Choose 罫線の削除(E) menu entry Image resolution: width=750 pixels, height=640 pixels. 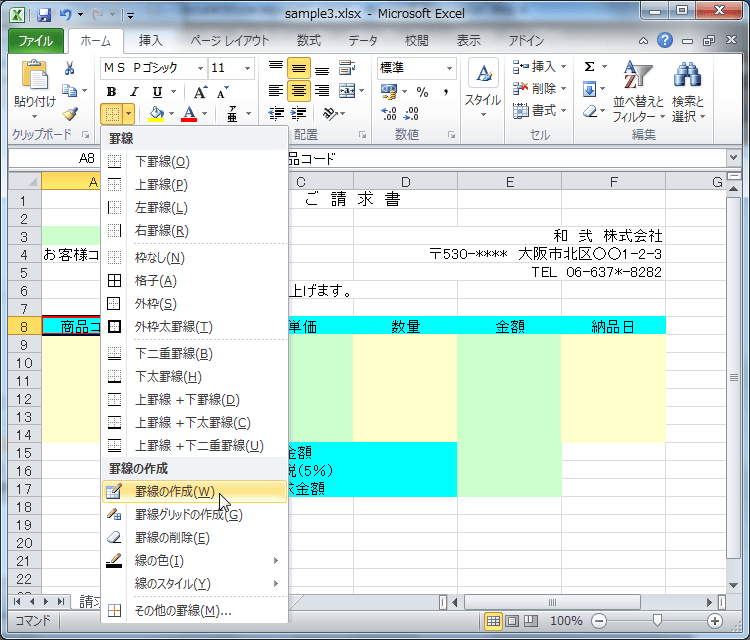click(x=195, y=538)
